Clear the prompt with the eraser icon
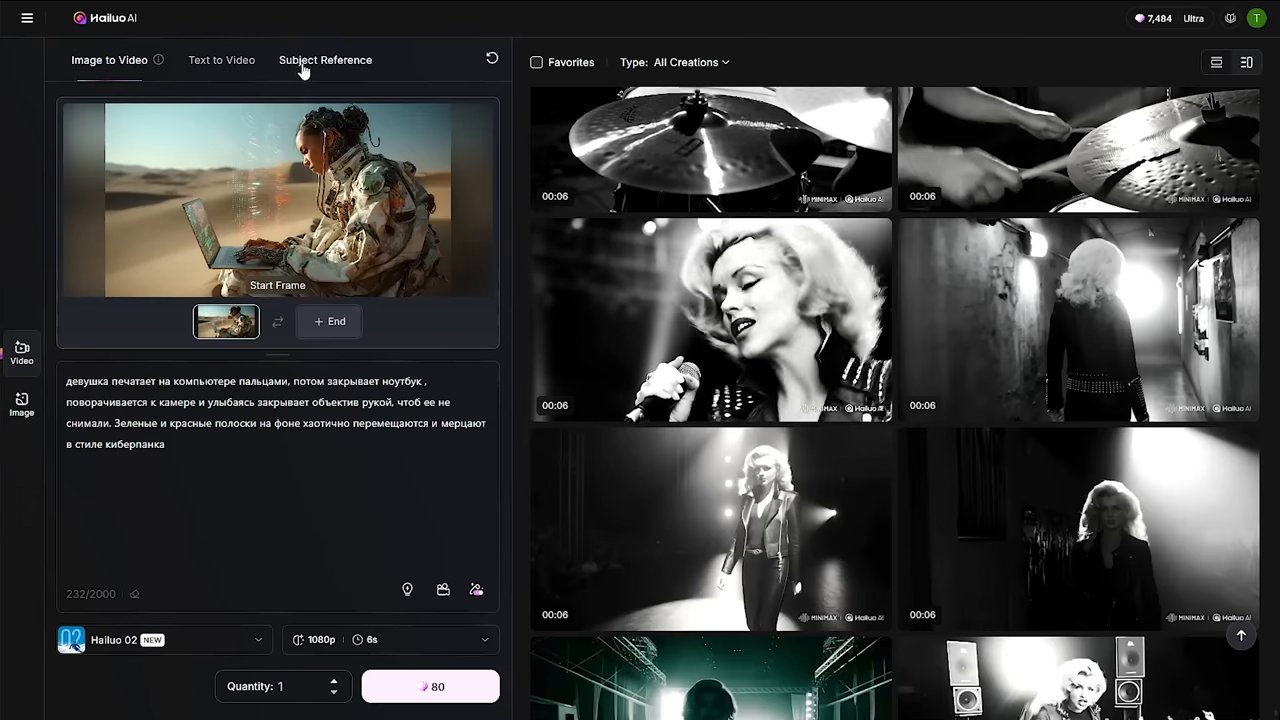 pyautogui.click(x=135, y=594)
